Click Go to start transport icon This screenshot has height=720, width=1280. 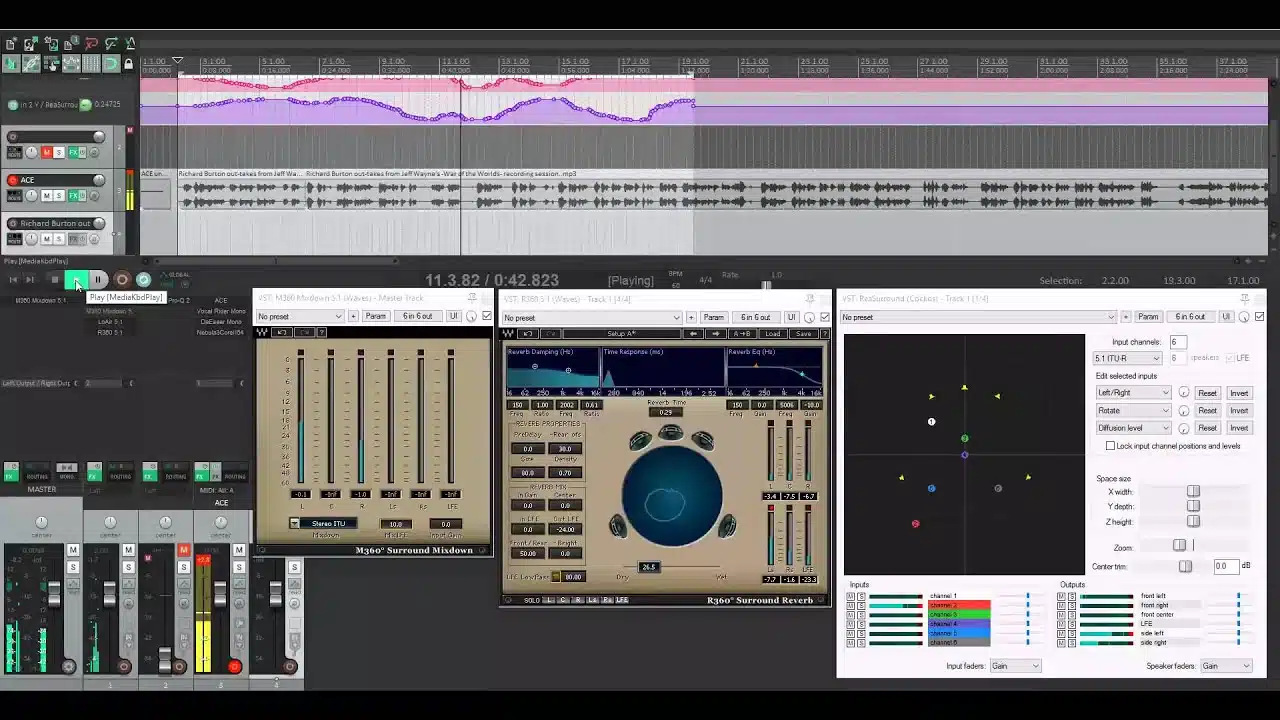click(13, 280)
